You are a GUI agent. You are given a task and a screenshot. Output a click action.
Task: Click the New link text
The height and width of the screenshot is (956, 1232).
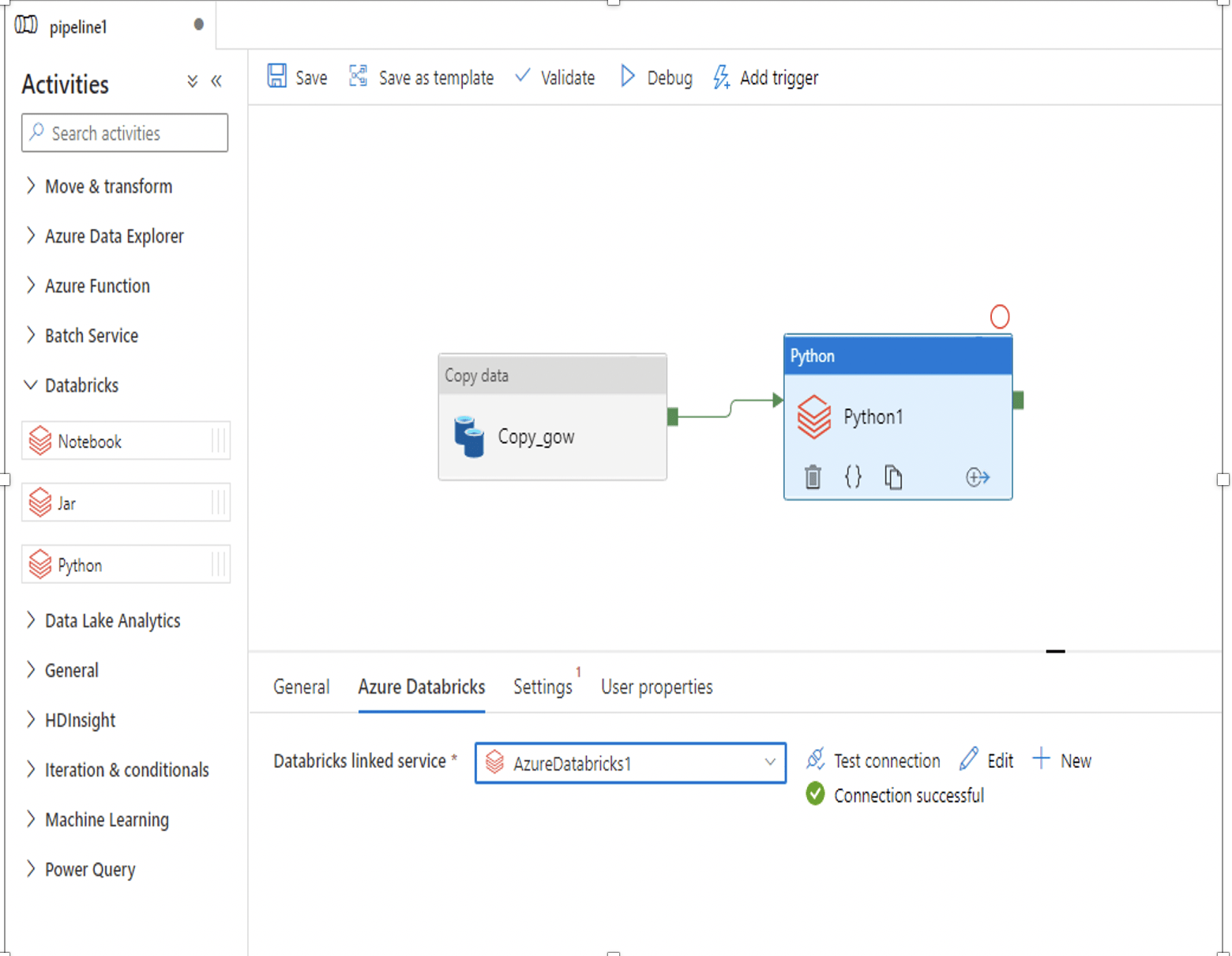1076,761
